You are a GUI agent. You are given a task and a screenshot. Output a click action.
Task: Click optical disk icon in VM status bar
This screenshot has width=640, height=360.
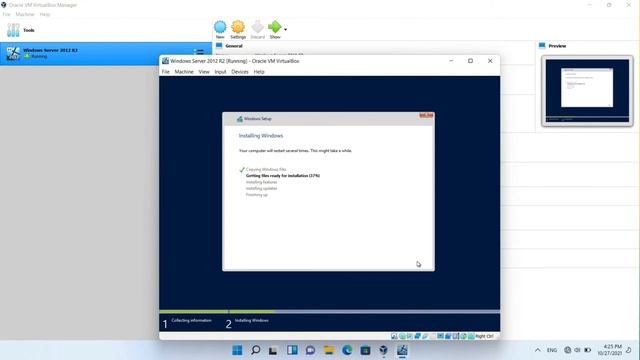click(x=402, y=336)
